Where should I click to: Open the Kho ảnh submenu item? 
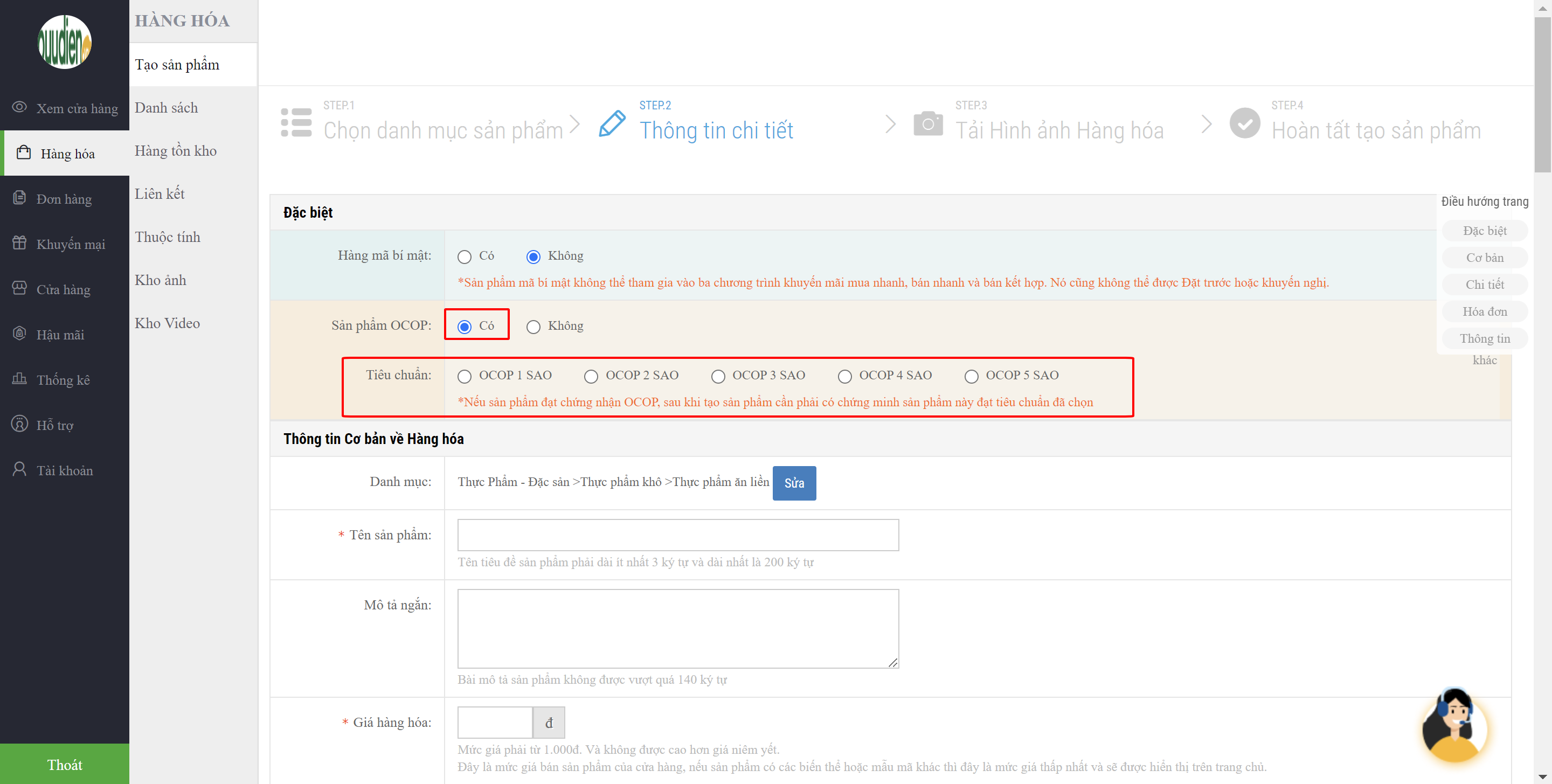pos(160,280)
